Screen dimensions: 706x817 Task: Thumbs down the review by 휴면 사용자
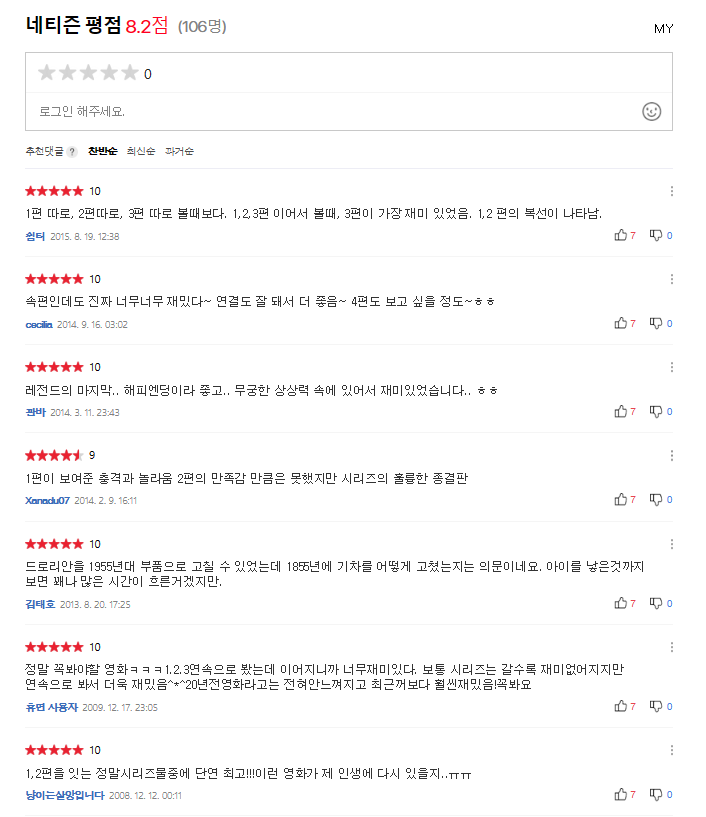656,706
